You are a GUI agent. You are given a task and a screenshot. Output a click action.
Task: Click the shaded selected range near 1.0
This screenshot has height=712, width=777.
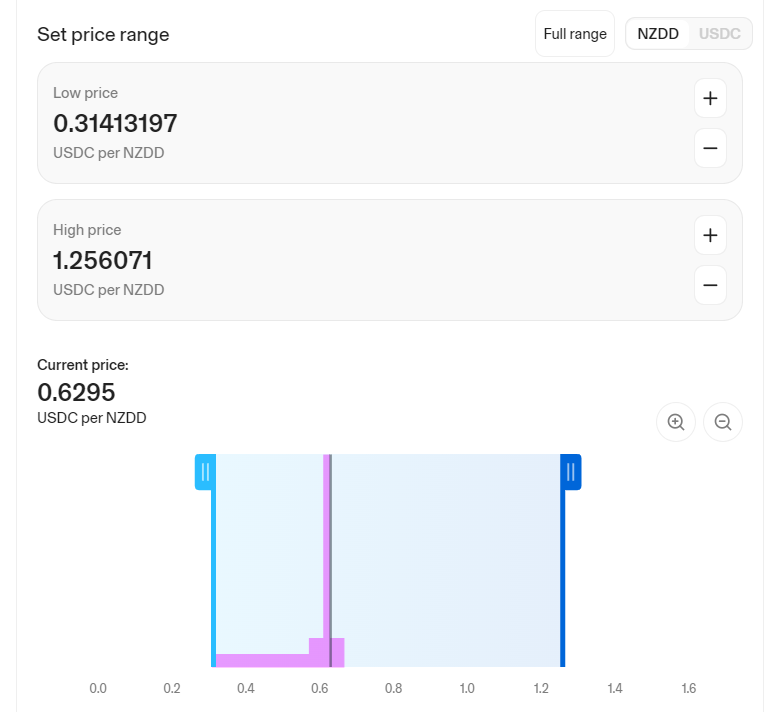[x=467, y=560]
